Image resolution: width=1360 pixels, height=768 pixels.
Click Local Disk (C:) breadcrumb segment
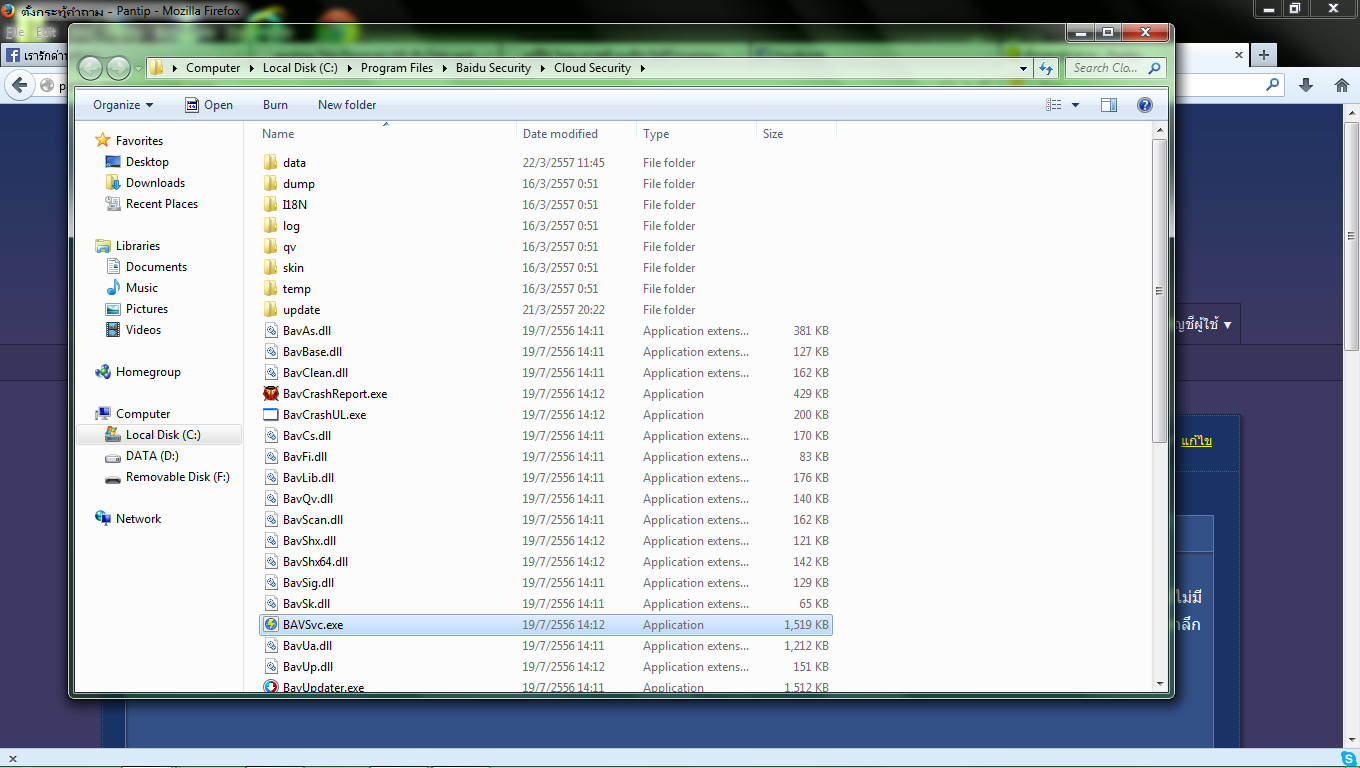(301, 68)
